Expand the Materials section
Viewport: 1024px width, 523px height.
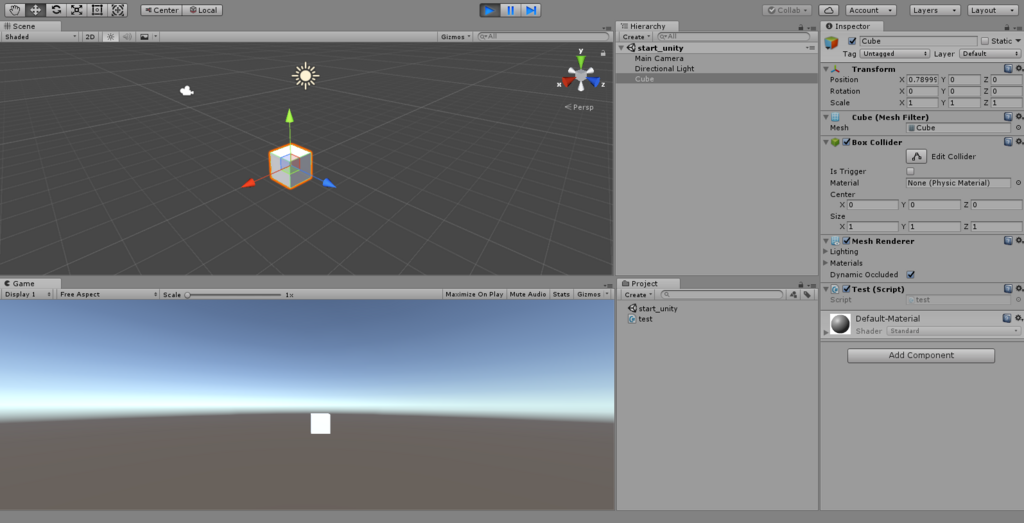(825, 263)
